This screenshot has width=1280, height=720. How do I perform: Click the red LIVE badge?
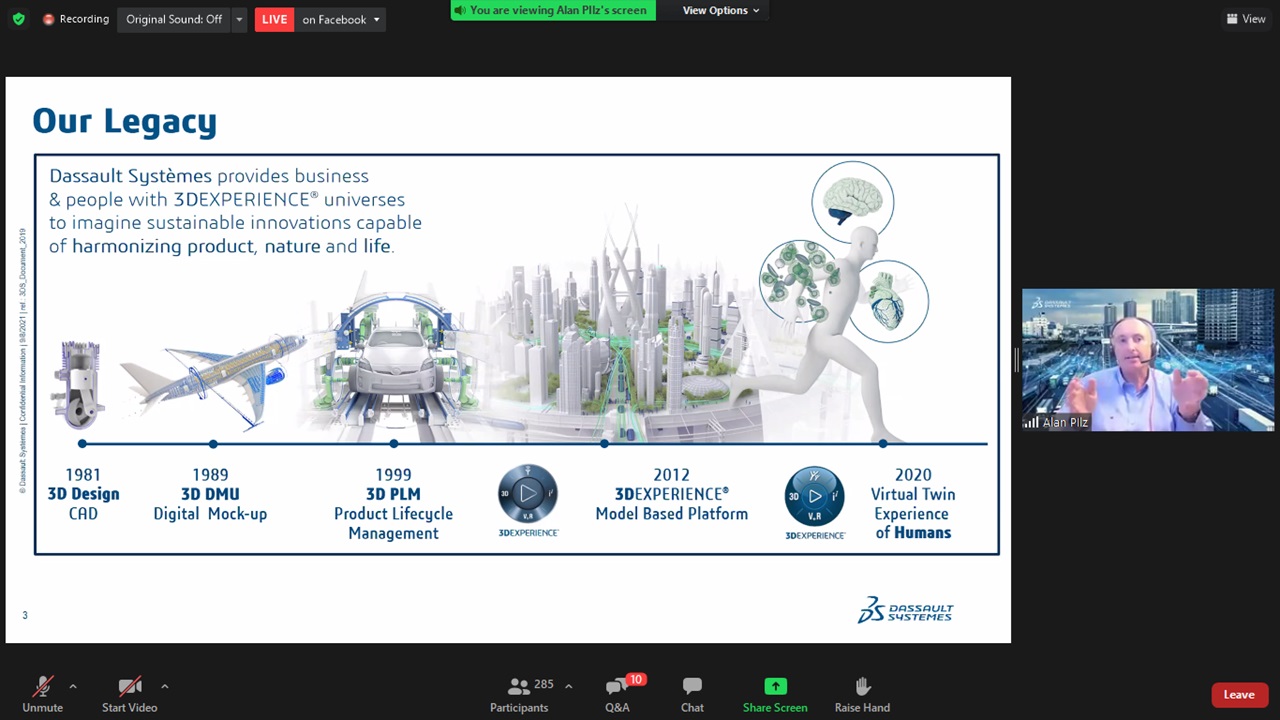tap(274, 19)
